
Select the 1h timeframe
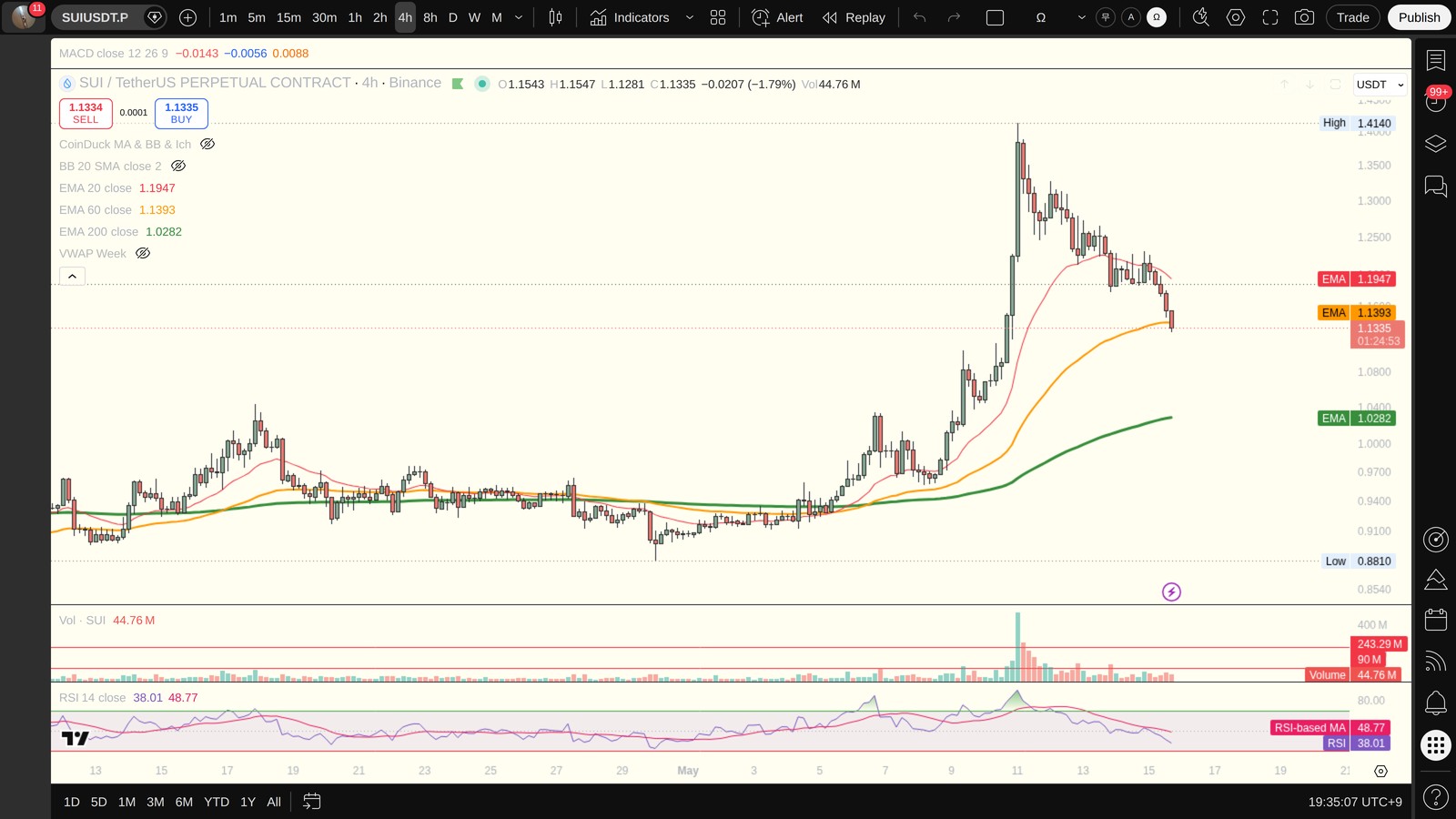tap(355, 17)
